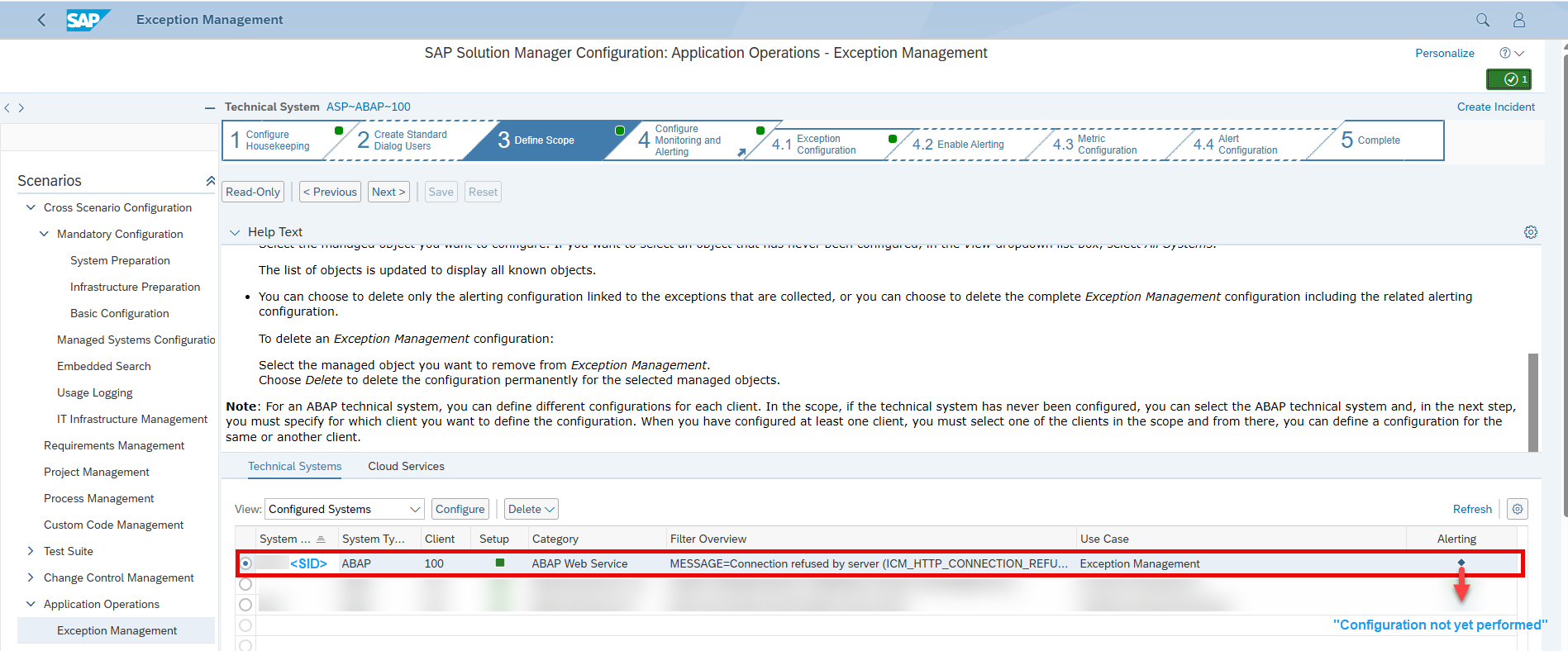This screenshot has height=651, width=1568.
Task: Open System Preparation in the Scenarios tree
Action: coord(120,260)
